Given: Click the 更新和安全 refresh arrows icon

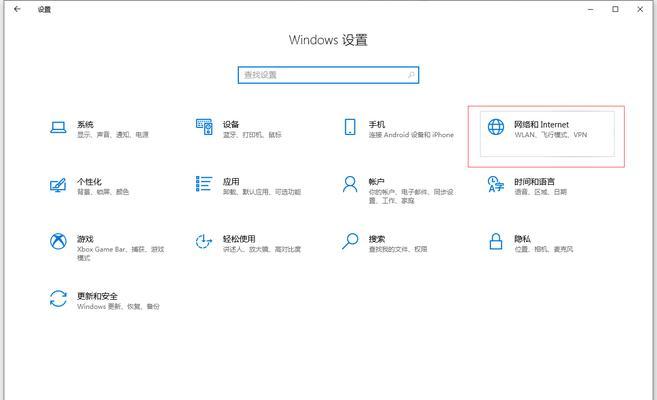Looking at the screenshot, I should coord(58,299).
